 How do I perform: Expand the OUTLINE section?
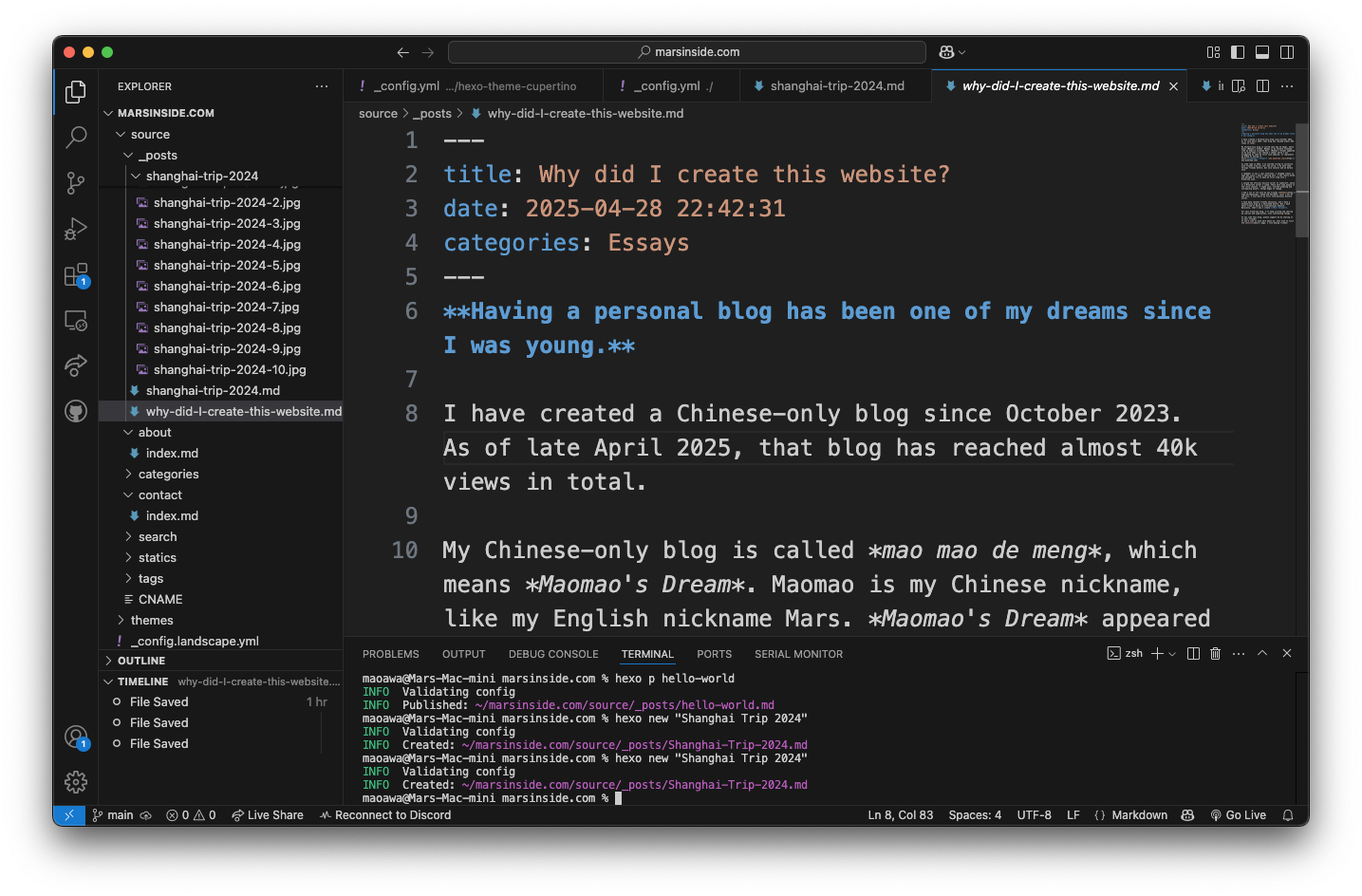[x=140, y=661]
